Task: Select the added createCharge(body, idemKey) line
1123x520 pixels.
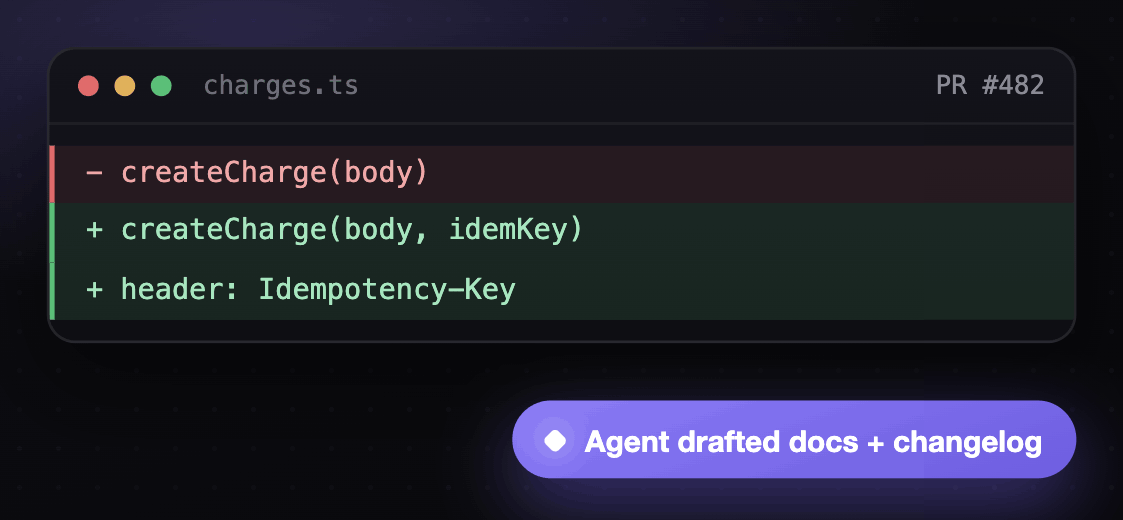Action: coord(562,231)
